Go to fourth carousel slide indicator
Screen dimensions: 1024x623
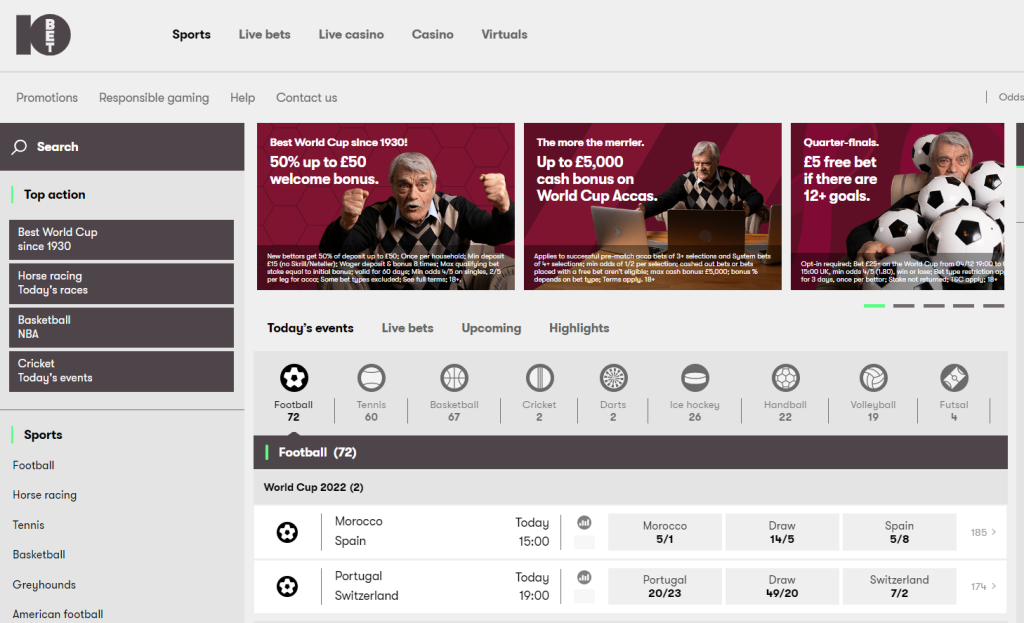tap(963, 306)
